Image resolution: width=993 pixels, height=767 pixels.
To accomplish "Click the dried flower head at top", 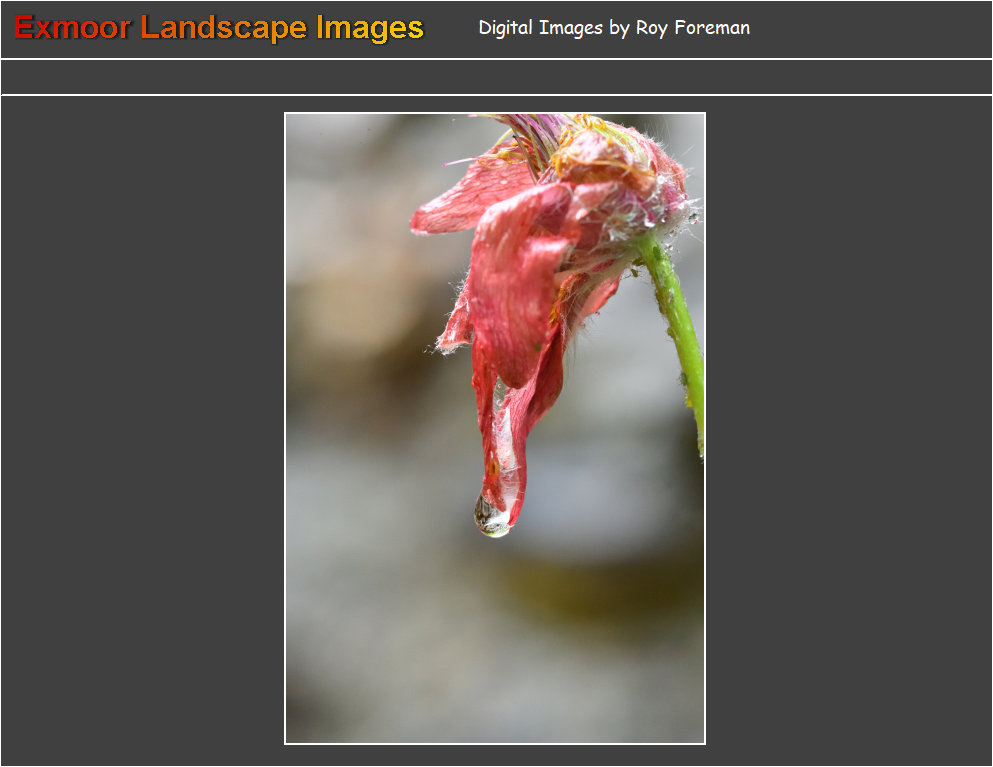I will tap(600, 155).
